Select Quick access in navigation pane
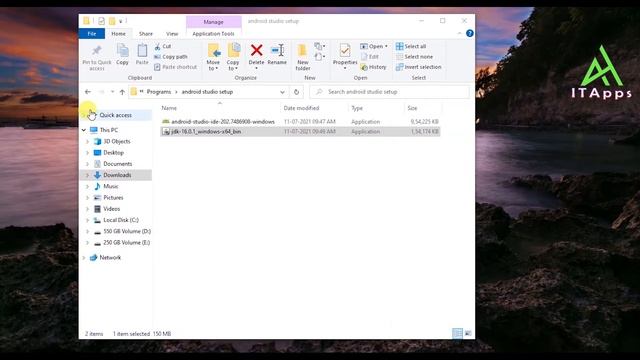 coord(116,115)
